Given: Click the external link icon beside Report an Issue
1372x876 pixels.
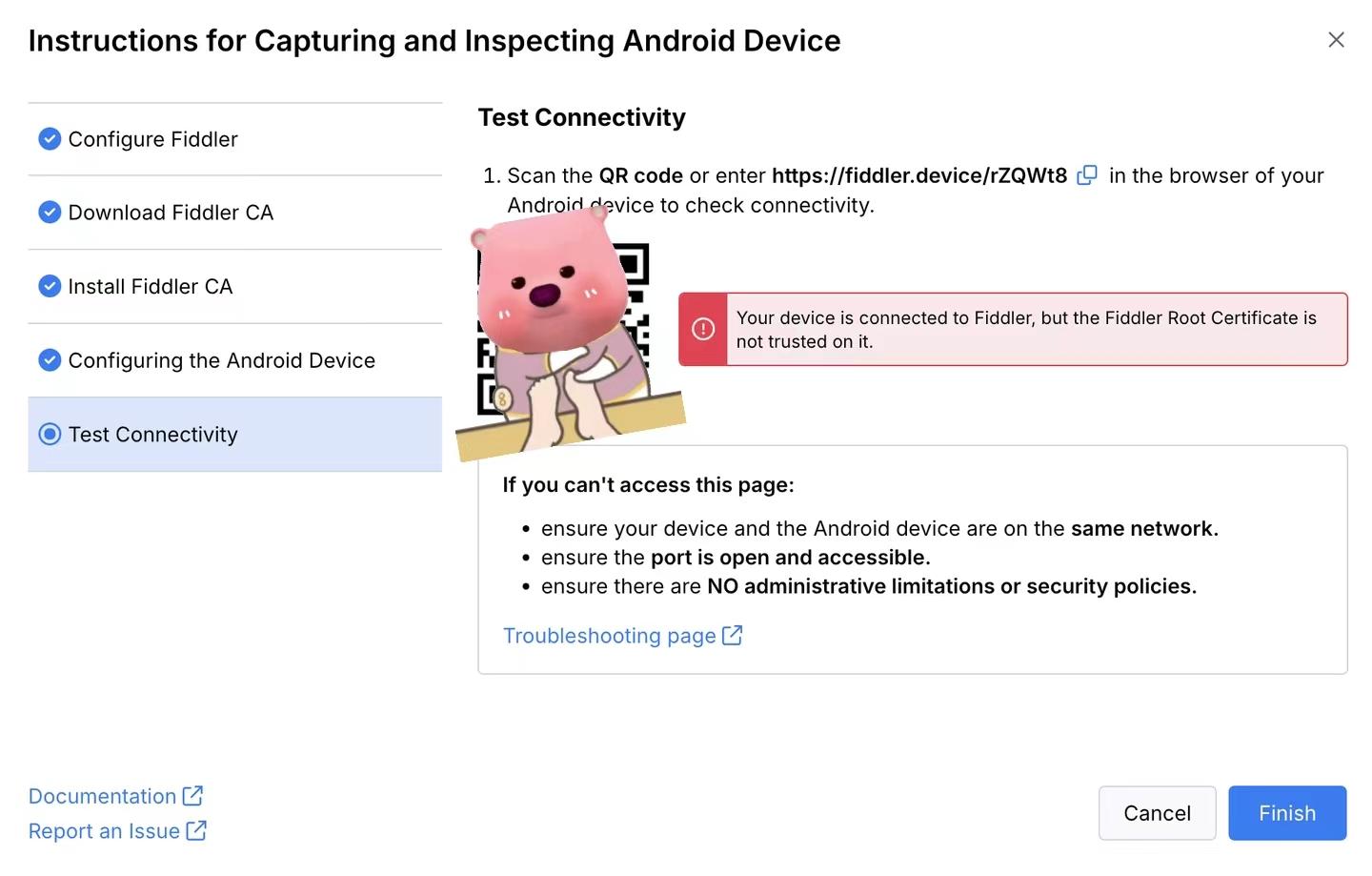Looking at the screenshot, I should [196, 831].
